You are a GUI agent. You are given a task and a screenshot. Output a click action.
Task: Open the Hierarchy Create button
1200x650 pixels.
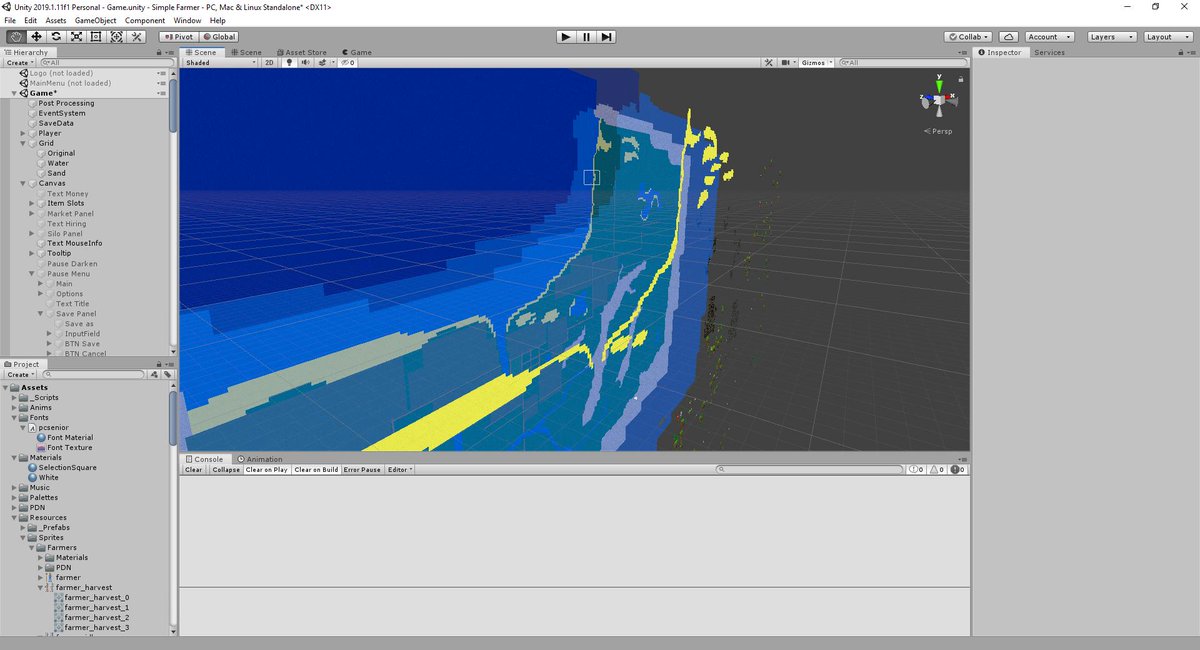19,62
